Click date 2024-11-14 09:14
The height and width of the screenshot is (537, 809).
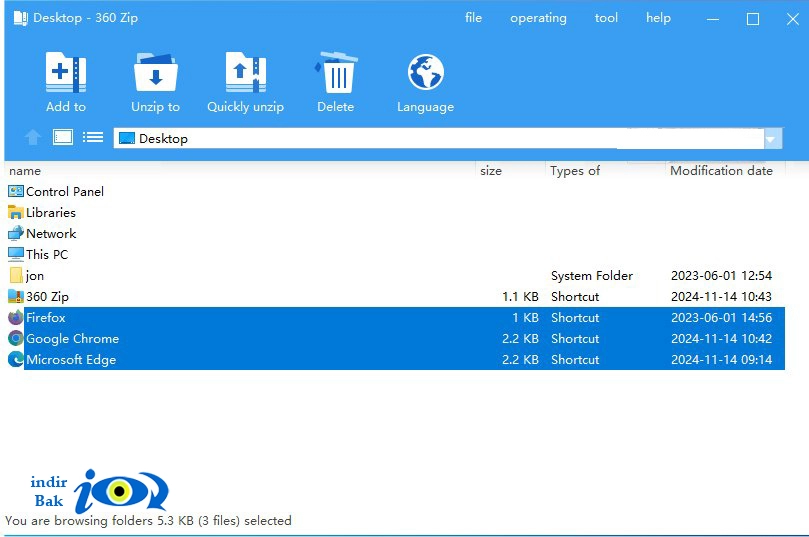tap(721, 360)
